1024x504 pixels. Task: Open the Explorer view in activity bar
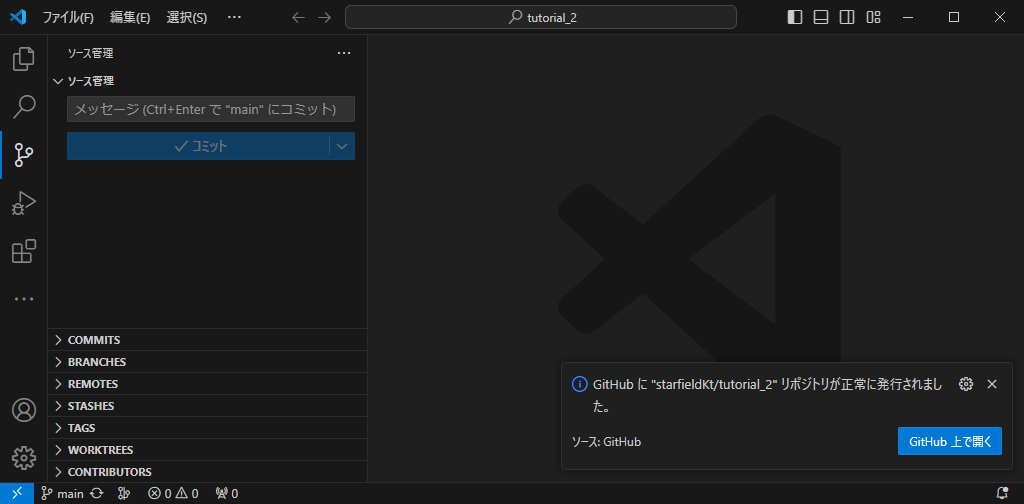[24, 59]
